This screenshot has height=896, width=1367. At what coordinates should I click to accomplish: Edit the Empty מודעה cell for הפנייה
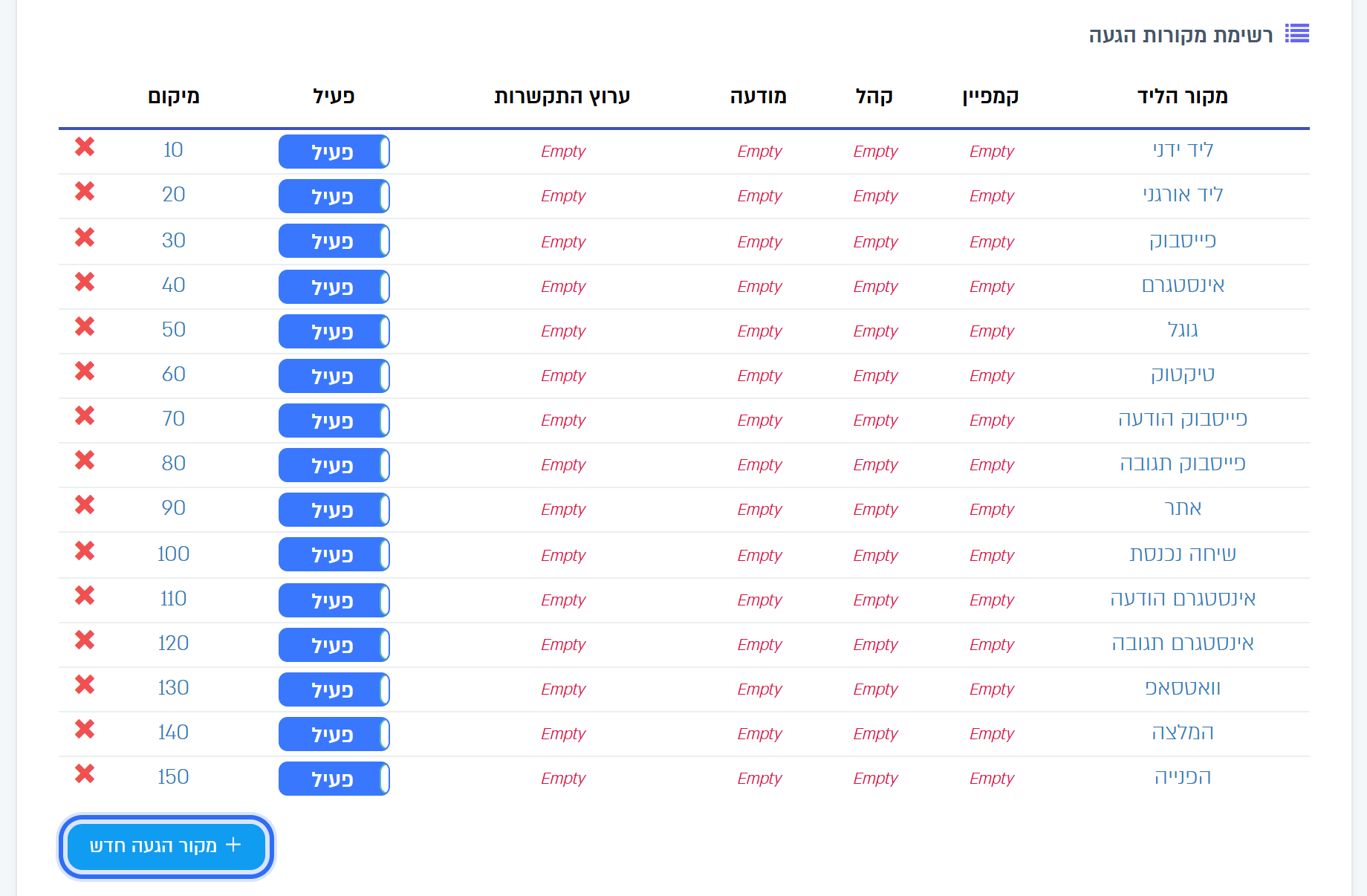coord(759,779)
